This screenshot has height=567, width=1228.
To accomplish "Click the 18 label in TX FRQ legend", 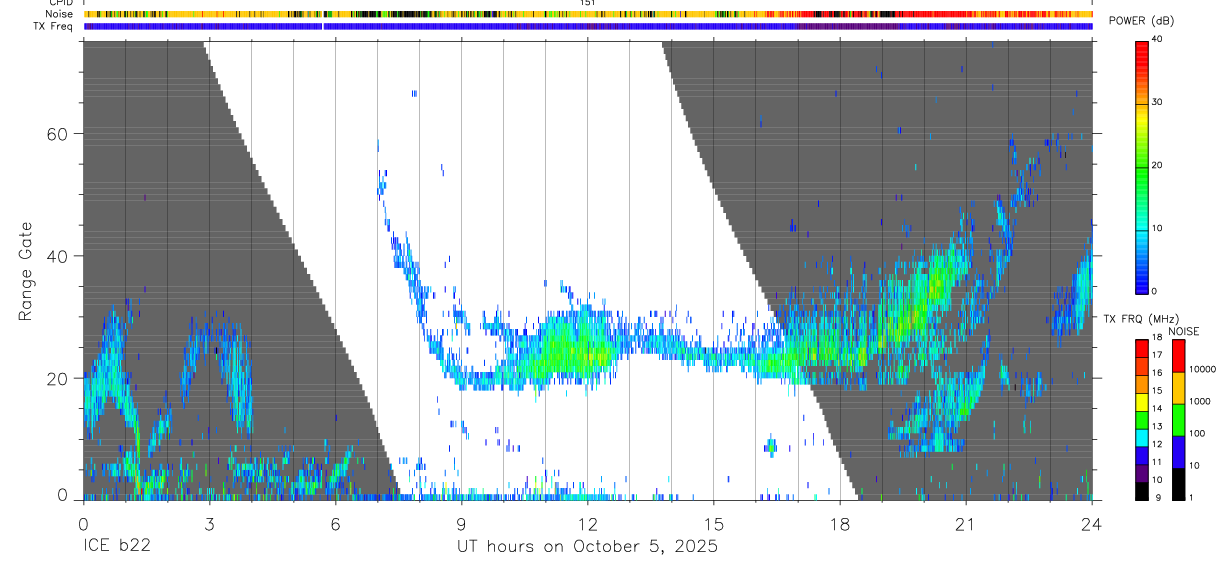I will (1157, 338).
